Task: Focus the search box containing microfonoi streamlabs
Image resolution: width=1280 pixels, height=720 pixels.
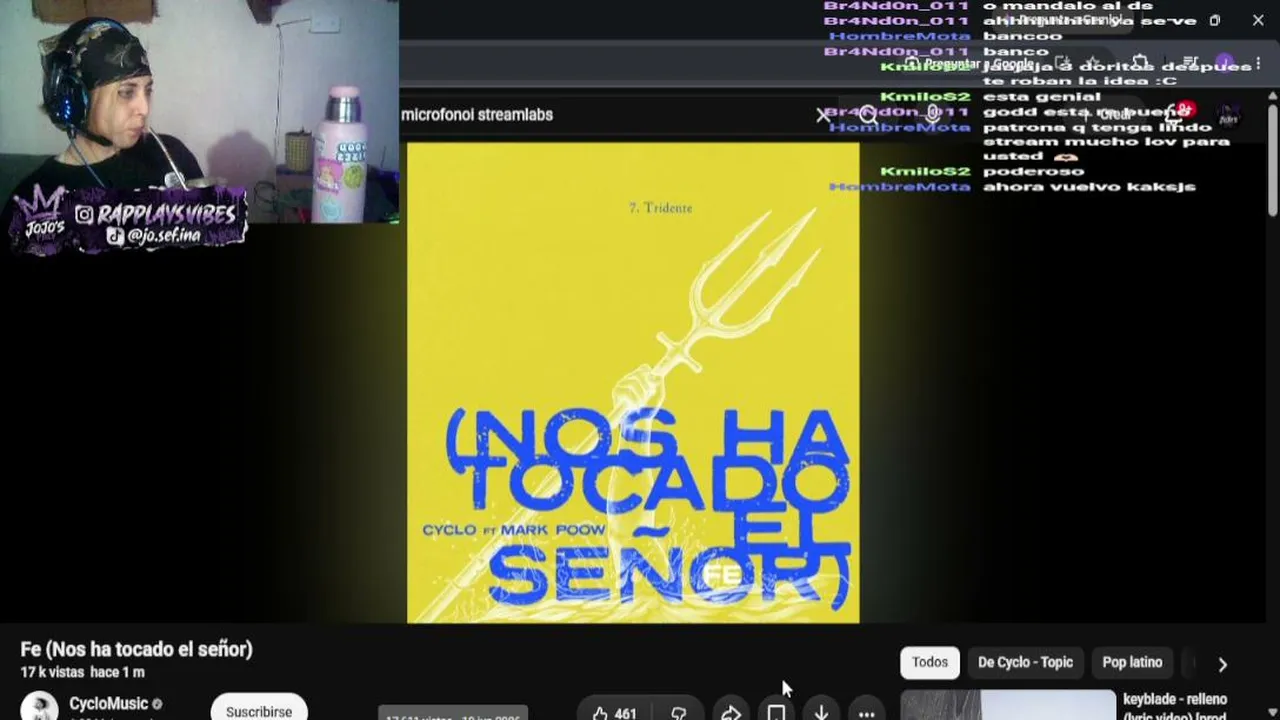Action: [x=605, y=115]
